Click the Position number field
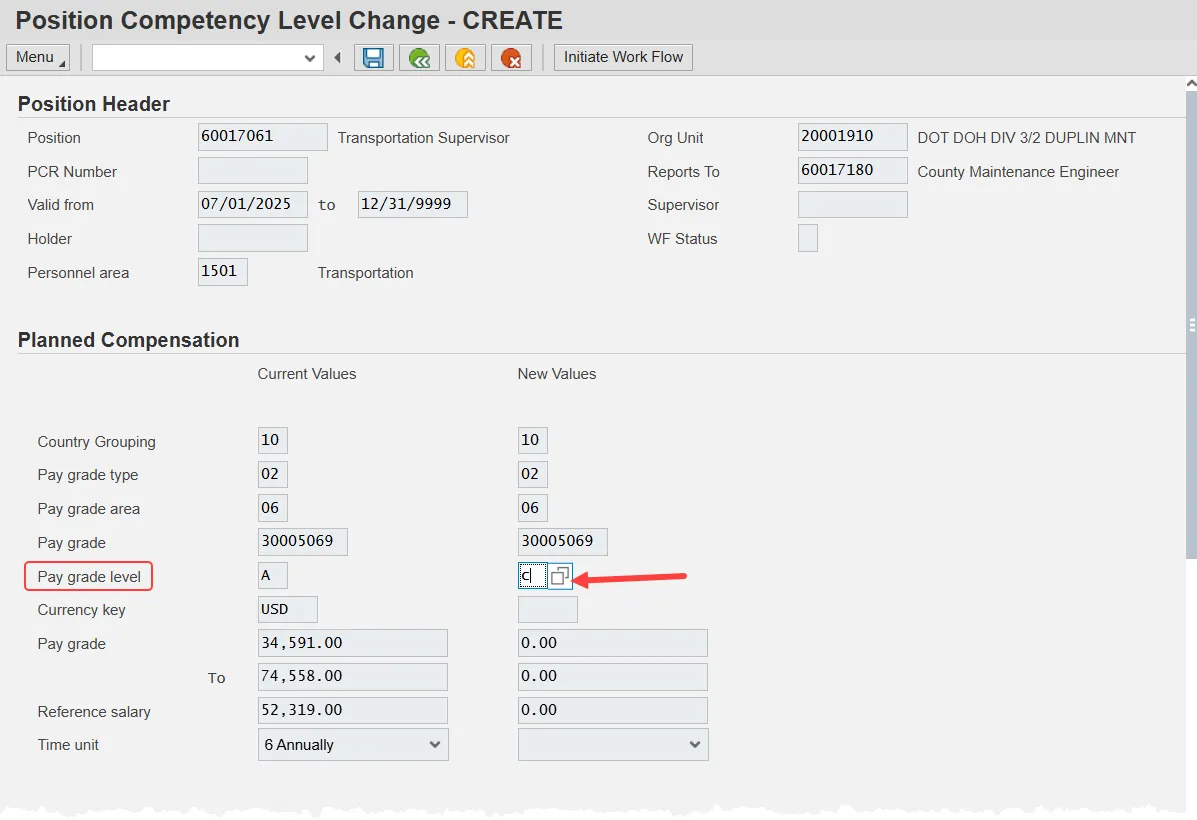Screen dimensions: 1197x820 [262, 137]
